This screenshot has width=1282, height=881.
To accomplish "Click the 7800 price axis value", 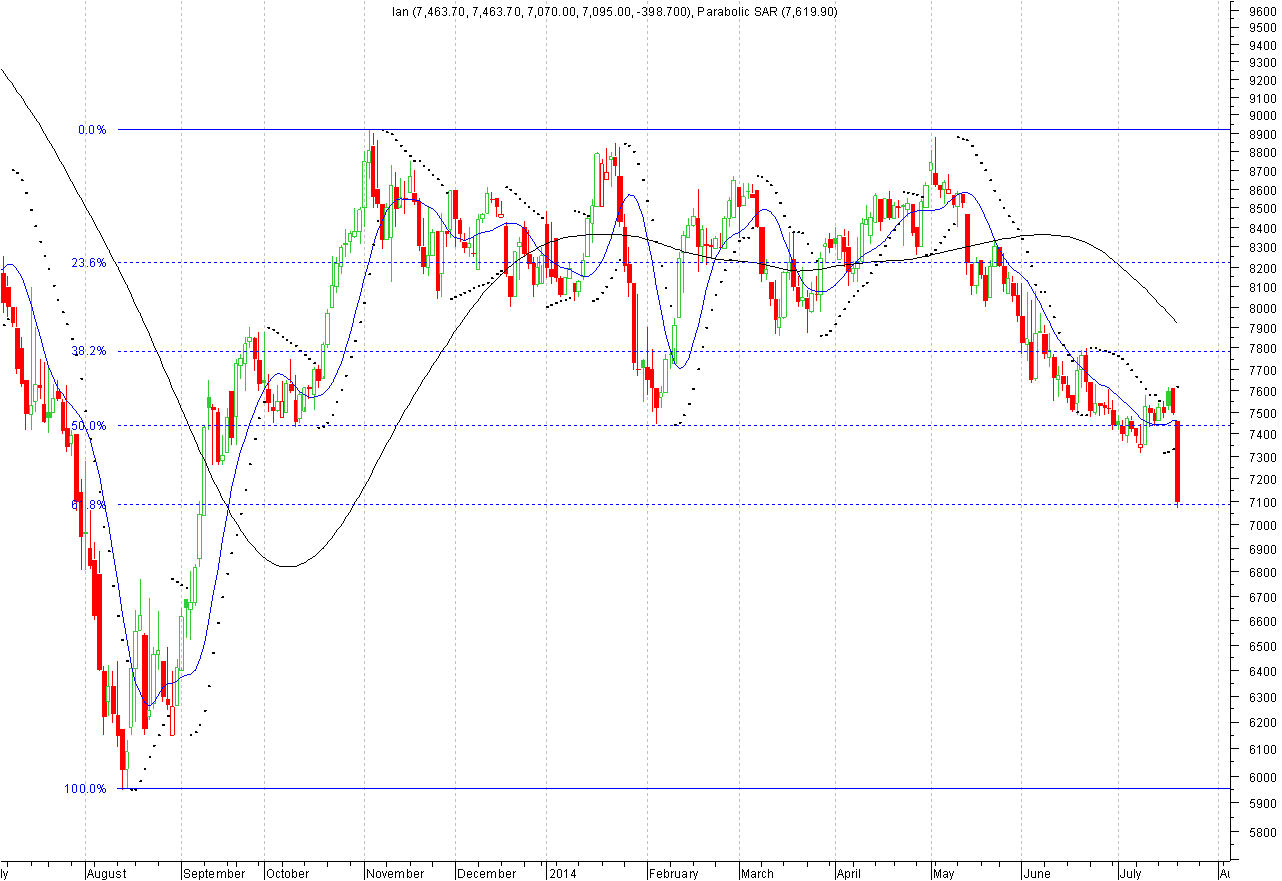I will click(1262, 349).
